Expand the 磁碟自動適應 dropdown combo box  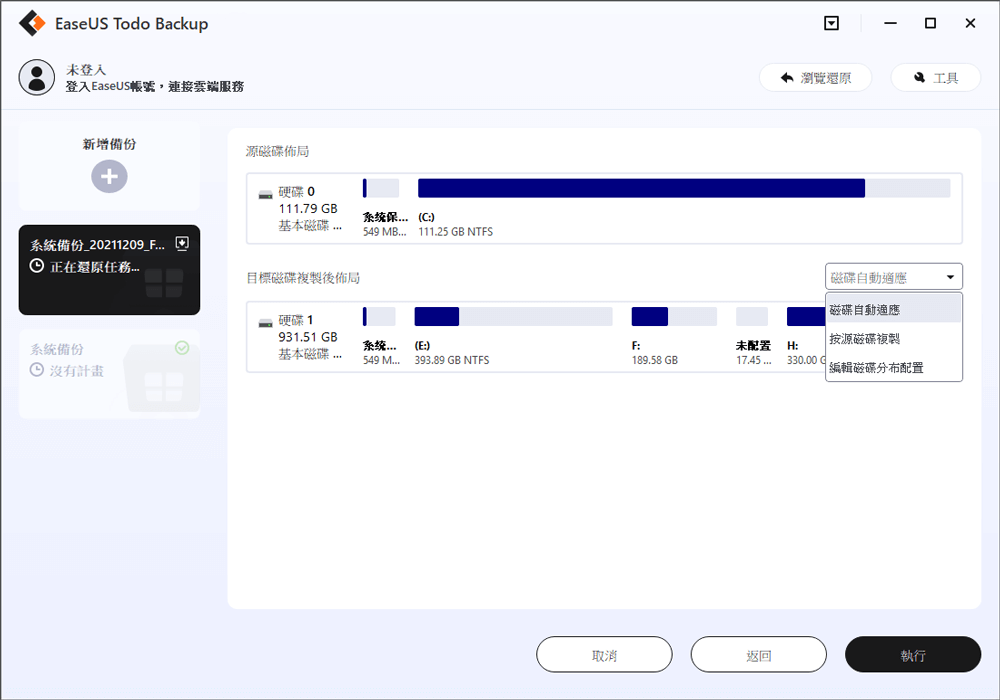893,277
